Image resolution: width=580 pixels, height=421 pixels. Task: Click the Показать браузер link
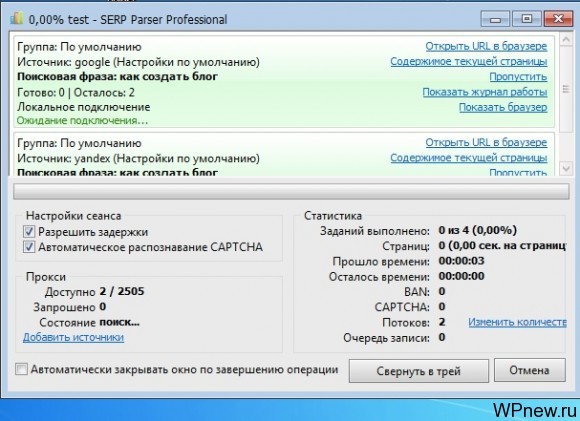coord(503,107)
